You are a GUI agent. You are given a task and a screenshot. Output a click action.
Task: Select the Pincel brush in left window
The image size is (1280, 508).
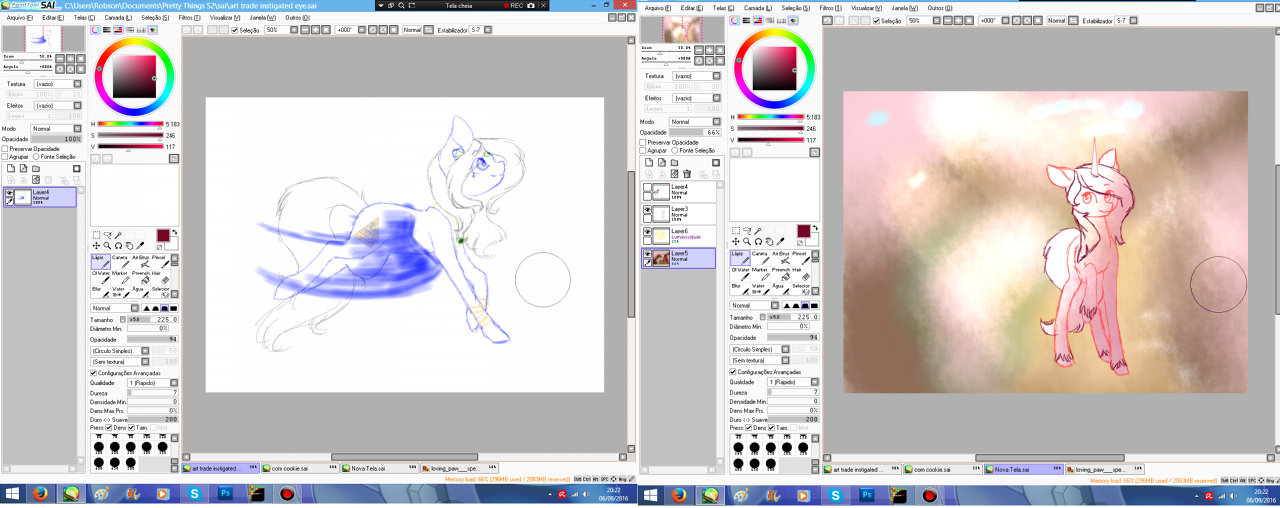160,260
